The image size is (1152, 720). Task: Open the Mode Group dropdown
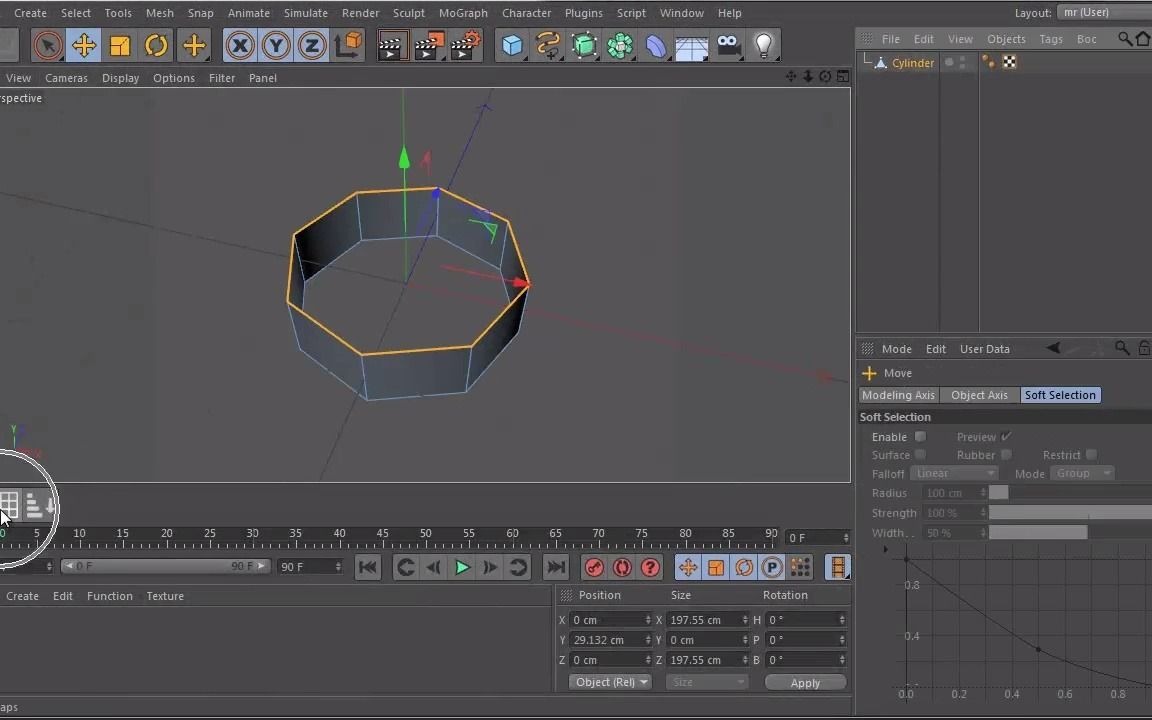[x=1083, y=473]
